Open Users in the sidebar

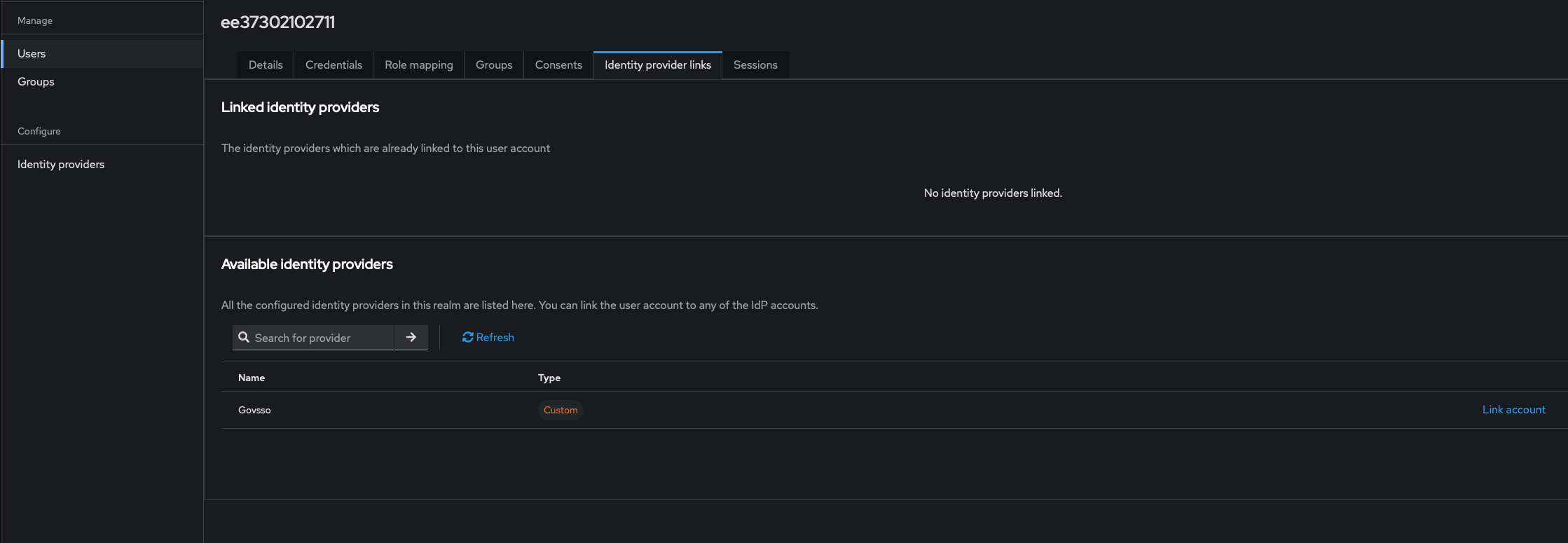(x=102, y=54)
